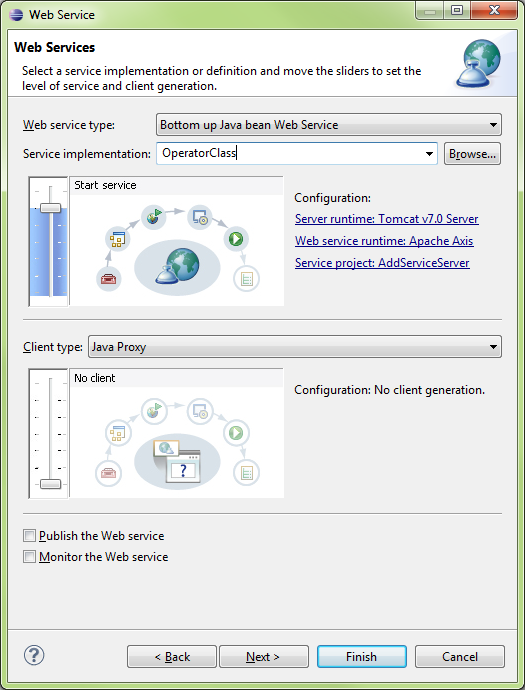Open Server runtime: Tomcat v7.0 Server link
This screenshot has height=690, width=525.
[x=386, y=219]
